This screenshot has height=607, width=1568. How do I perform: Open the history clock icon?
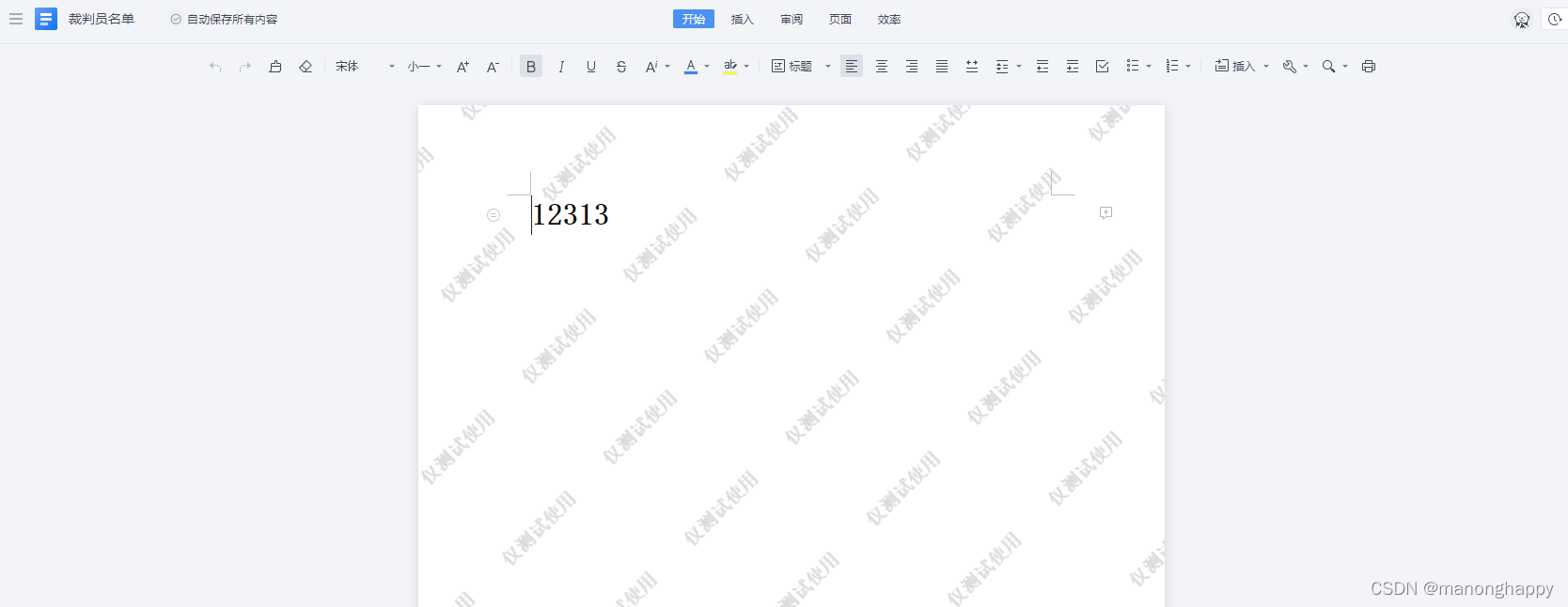(1555, 19)
